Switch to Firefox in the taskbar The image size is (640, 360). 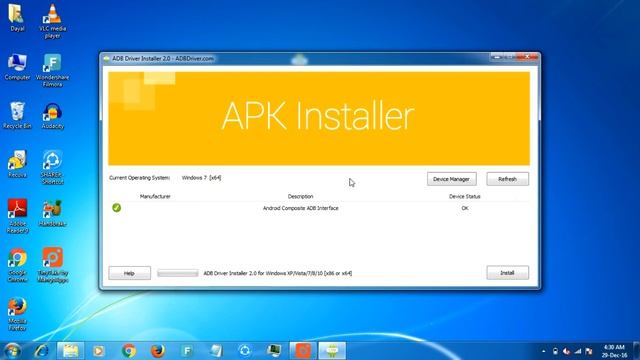[x=158, y=351]
